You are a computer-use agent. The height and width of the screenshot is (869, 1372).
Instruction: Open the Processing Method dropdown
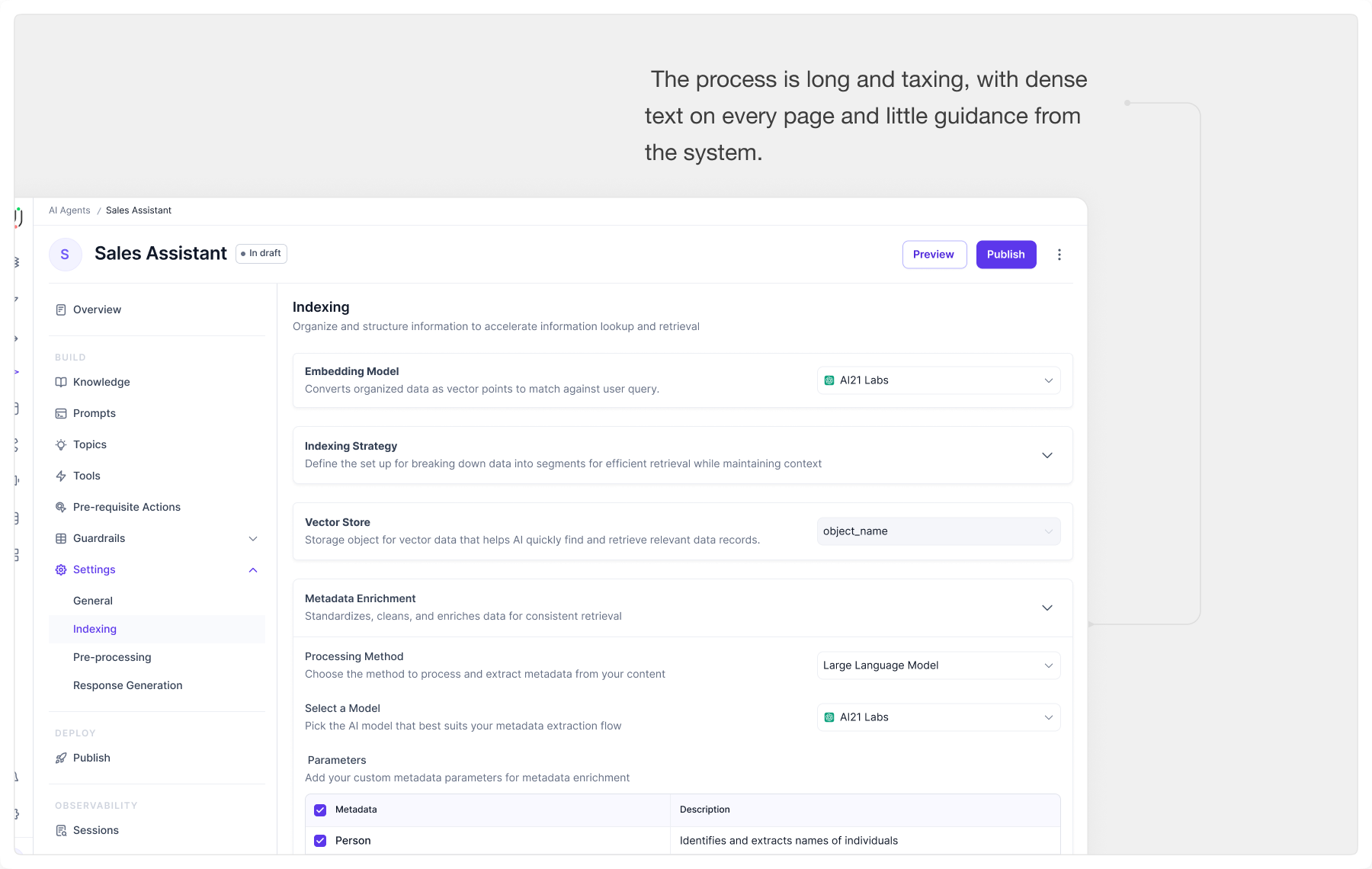pos(939,665)
